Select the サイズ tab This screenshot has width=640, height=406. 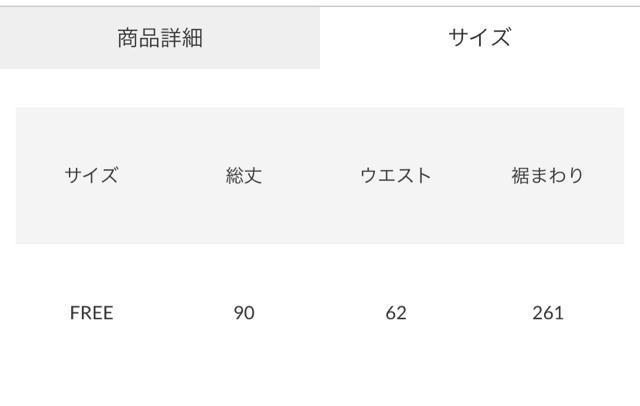pos(480,39)
